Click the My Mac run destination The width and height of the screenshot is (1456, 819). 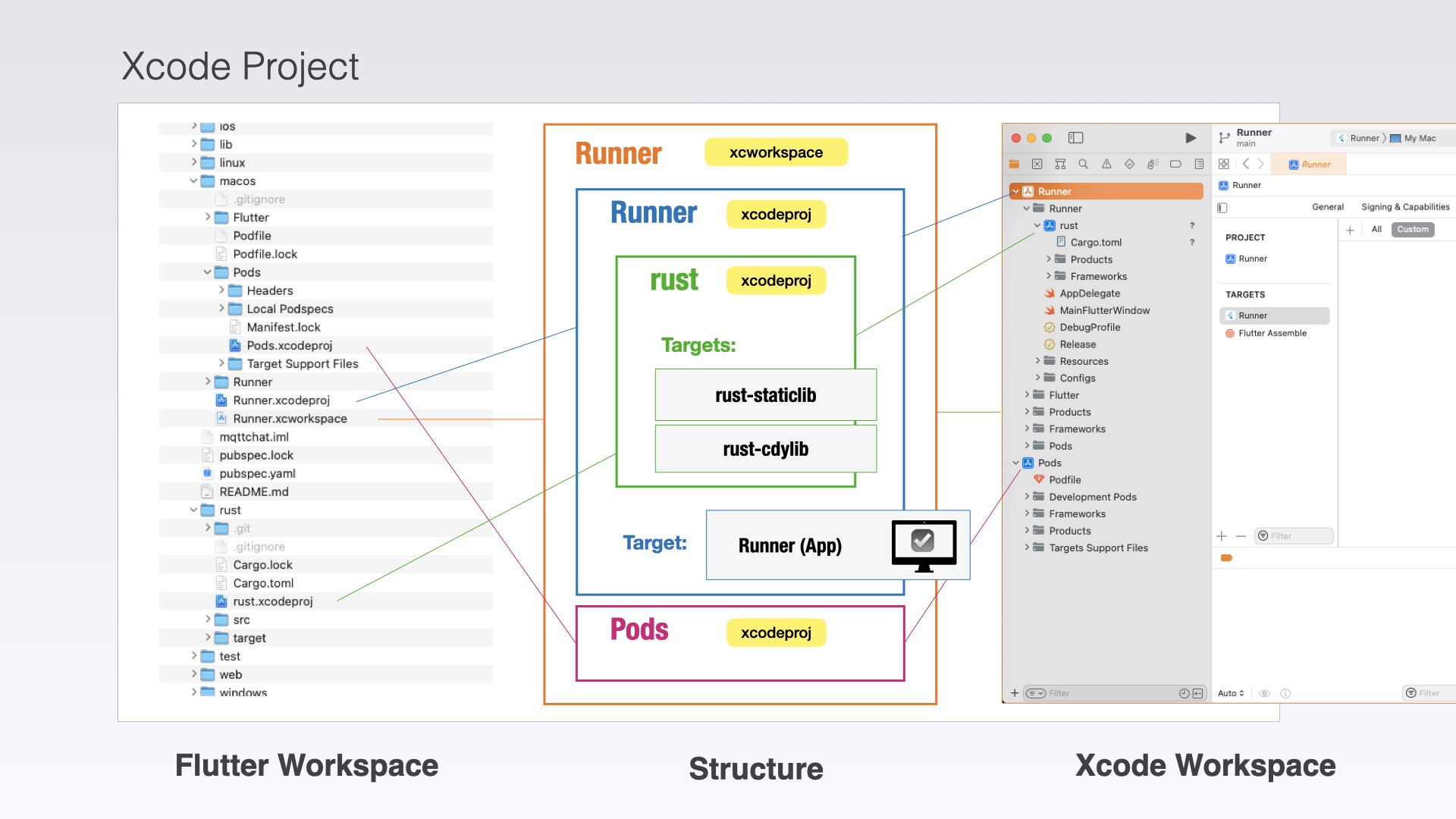point(1419,138)
